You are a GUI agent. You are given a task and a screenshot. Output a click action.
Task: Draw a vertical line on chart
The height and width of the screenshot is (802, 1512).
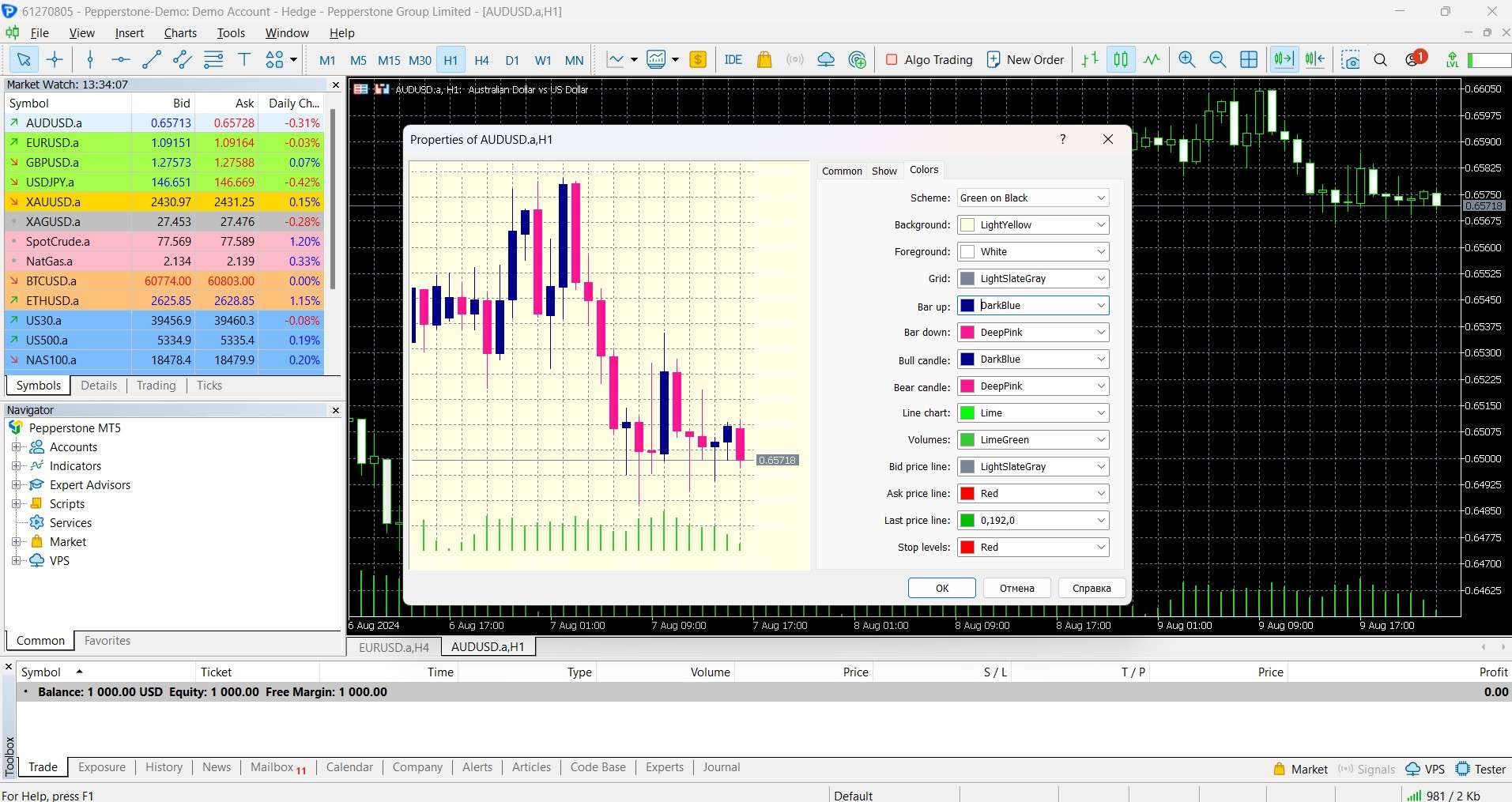click(90, 59)
